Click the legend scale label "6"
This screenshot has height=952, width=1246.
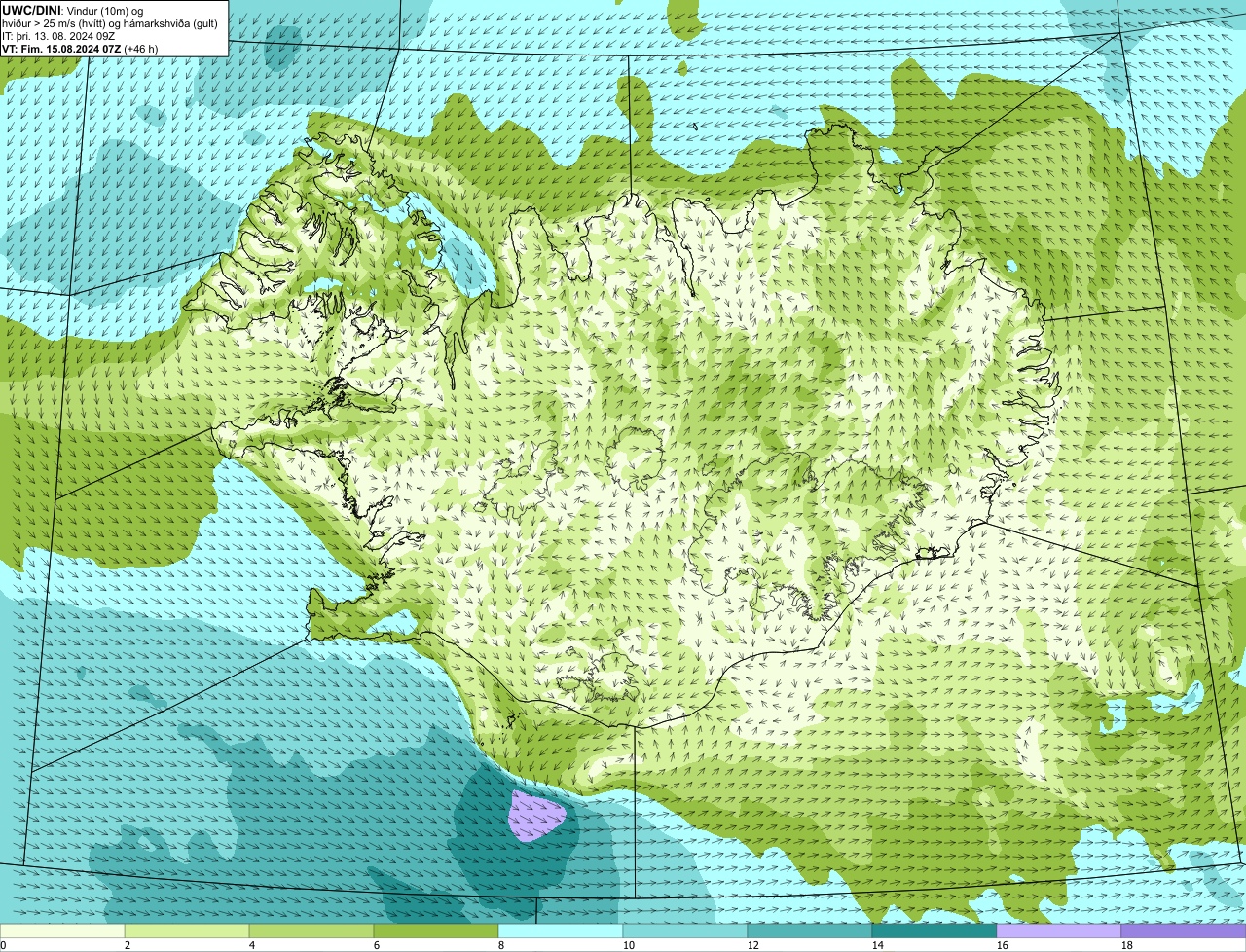coord(377,945)
